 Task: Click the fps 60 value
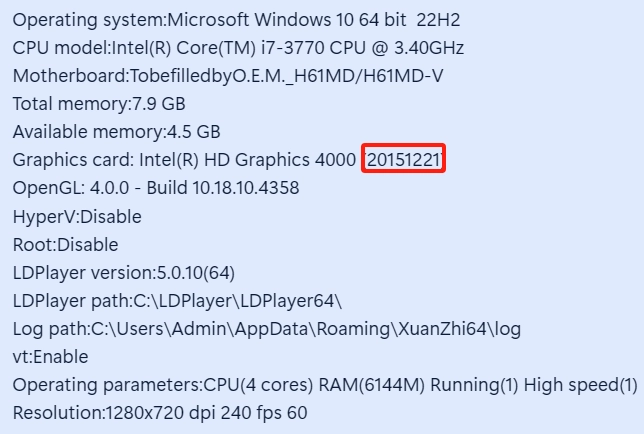coord(281,413)
